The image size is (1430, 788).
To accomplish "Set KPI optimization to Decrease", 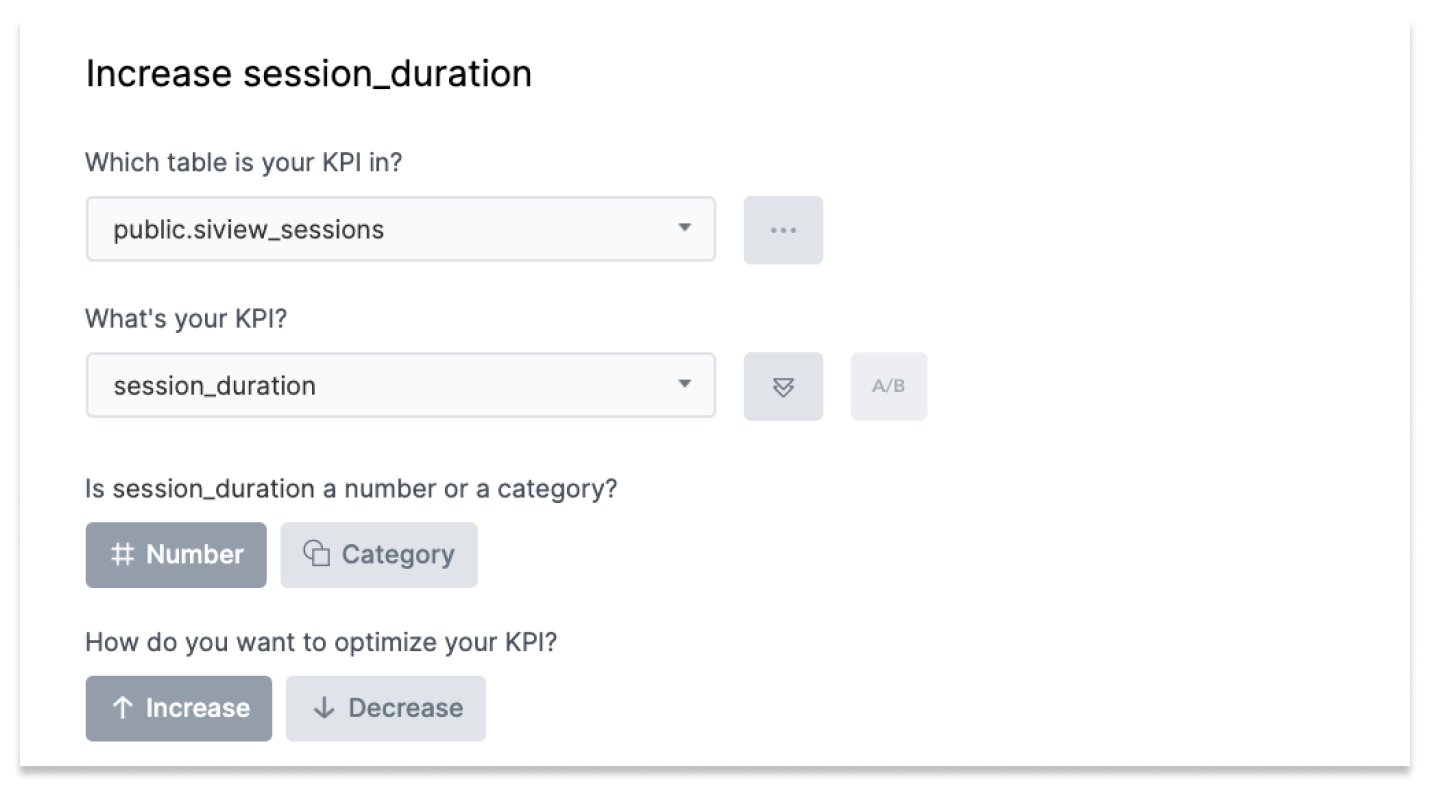I will [386, 708].
